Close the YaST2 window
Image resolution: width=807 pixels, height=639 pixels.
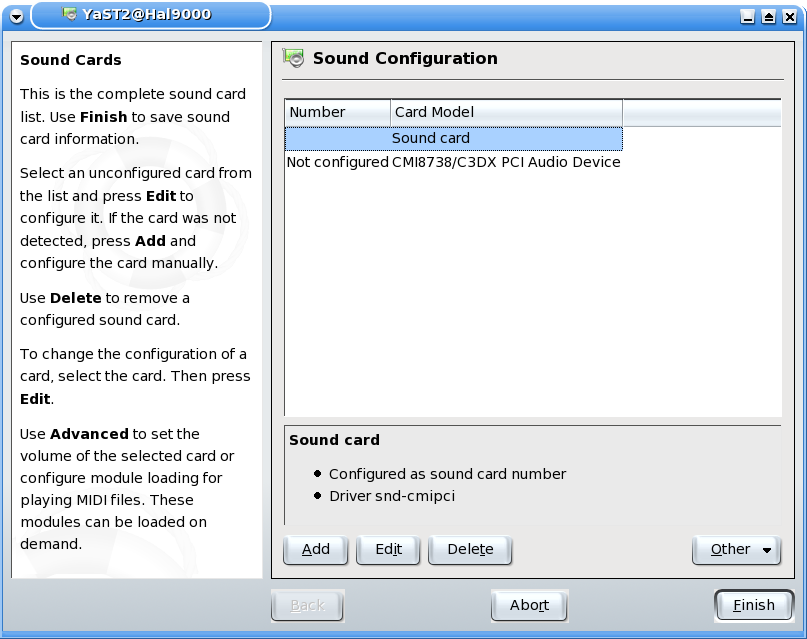790,16
